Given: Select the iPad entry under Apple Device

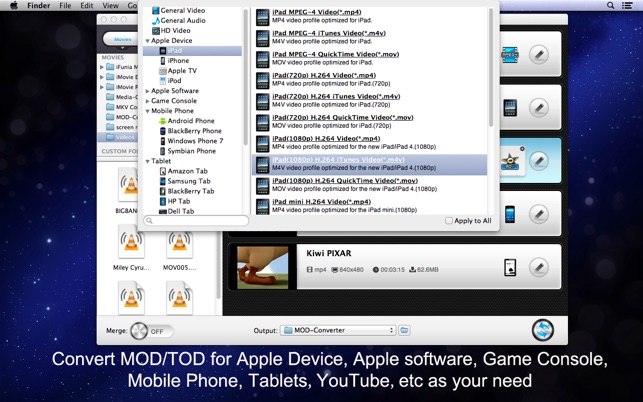Looking at the screenshot, I should (x=192, y=51).
